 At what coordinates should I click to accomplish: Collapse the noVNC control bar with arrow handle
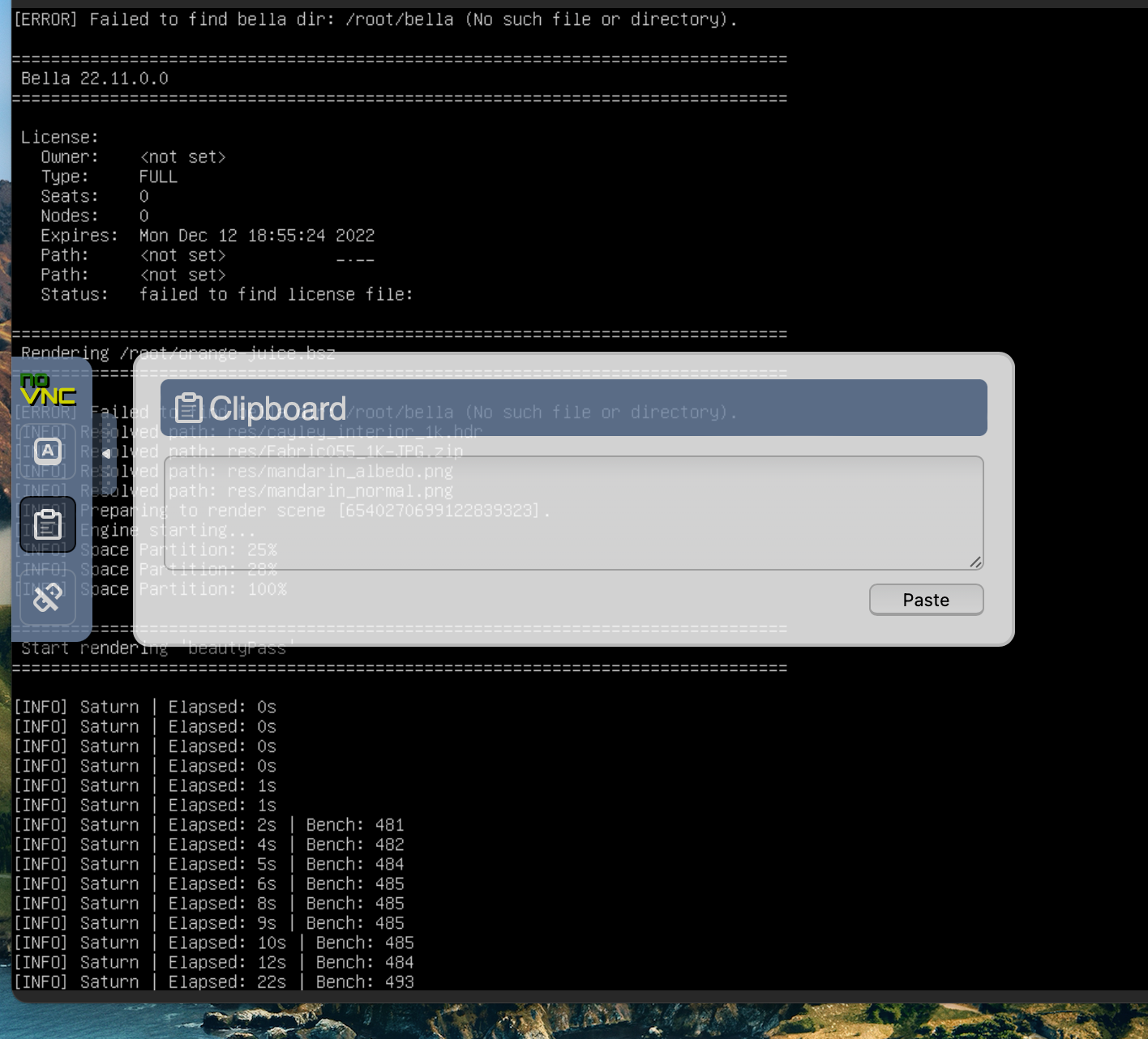click(106, 454)
